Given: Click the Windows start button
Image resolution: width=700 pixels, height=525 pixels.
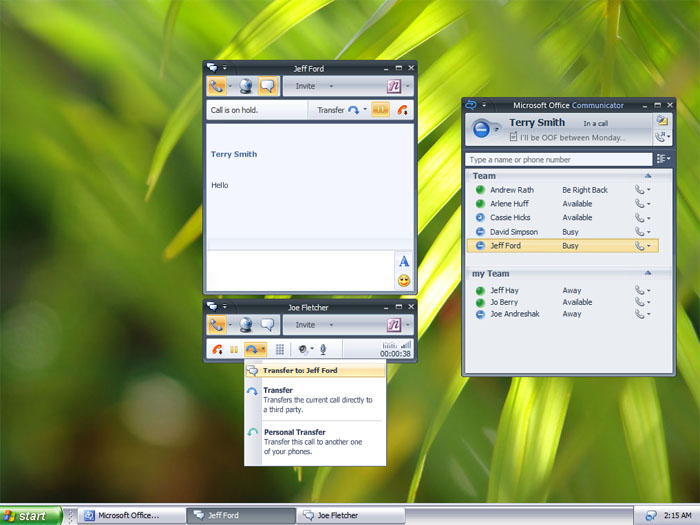Looking at the screenshot, I should pyautogui.click(x=30, y=516).
